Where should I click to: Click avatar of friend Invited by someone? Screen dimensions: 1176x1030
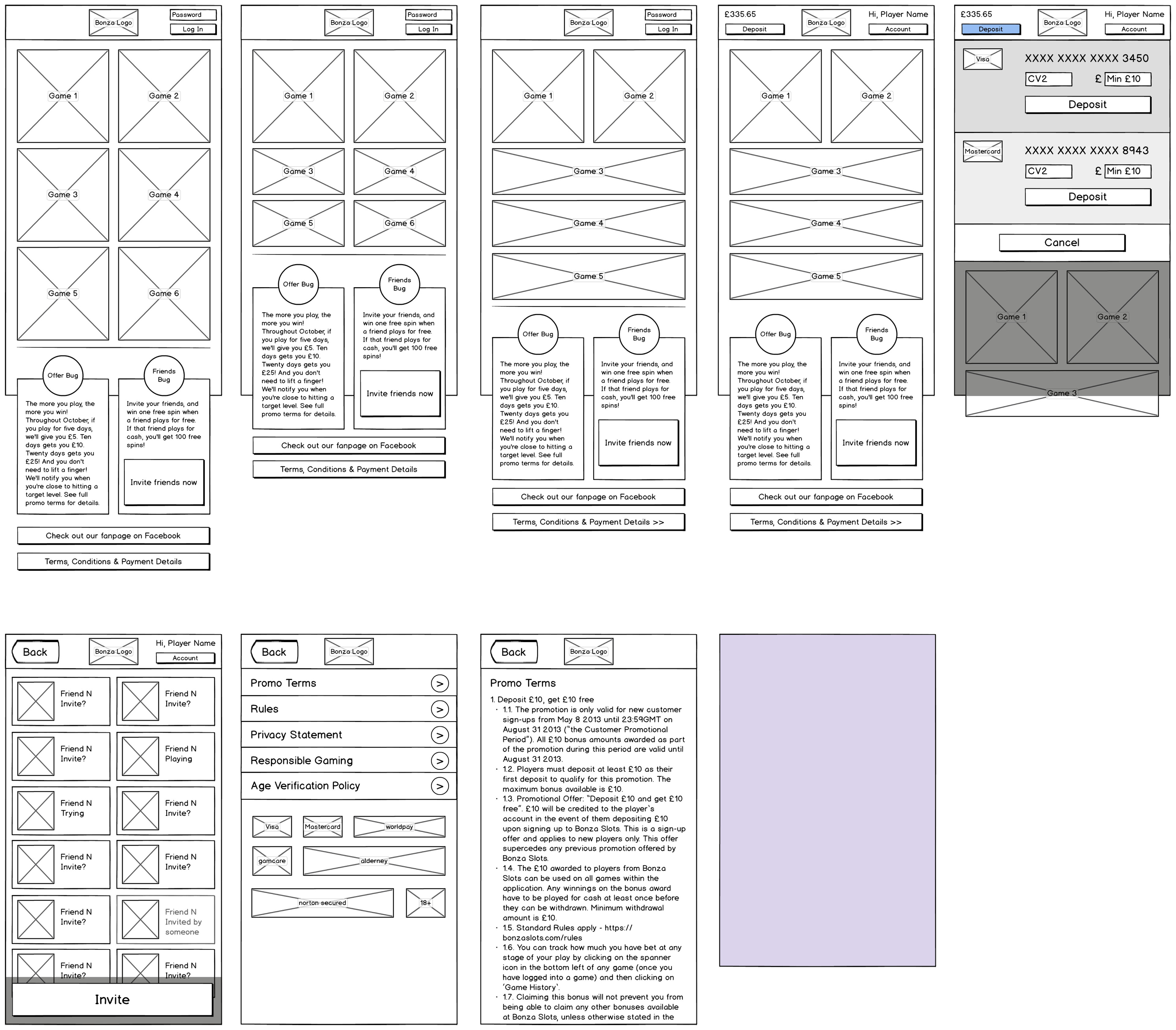(x=140, y=920)
